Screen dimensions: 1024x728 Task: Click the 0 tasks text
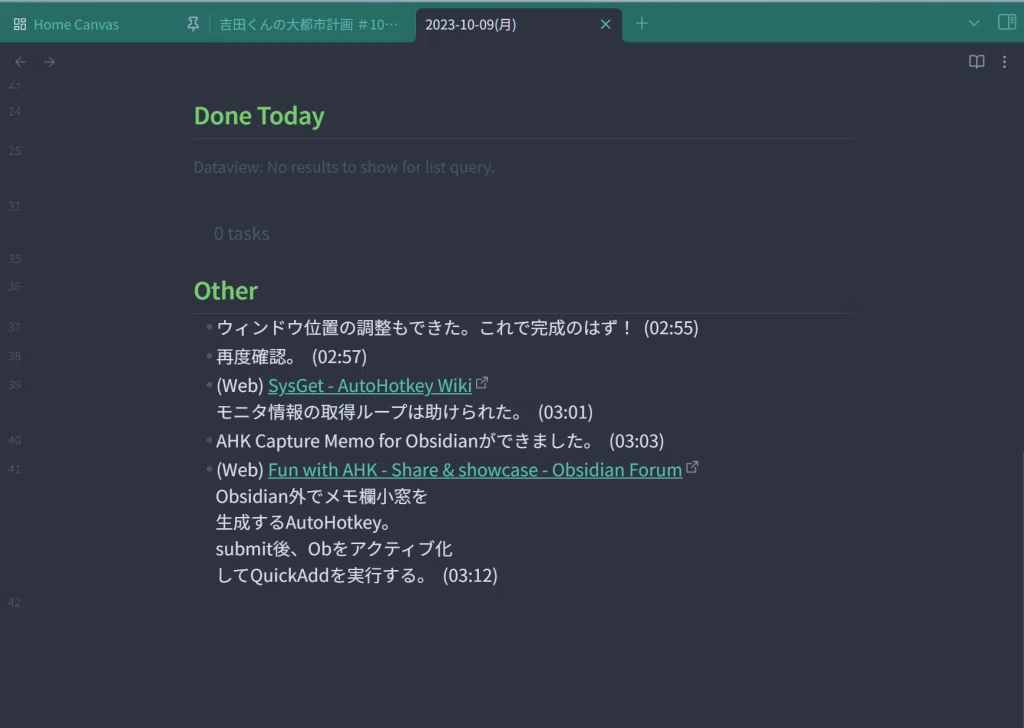(242, 234)
